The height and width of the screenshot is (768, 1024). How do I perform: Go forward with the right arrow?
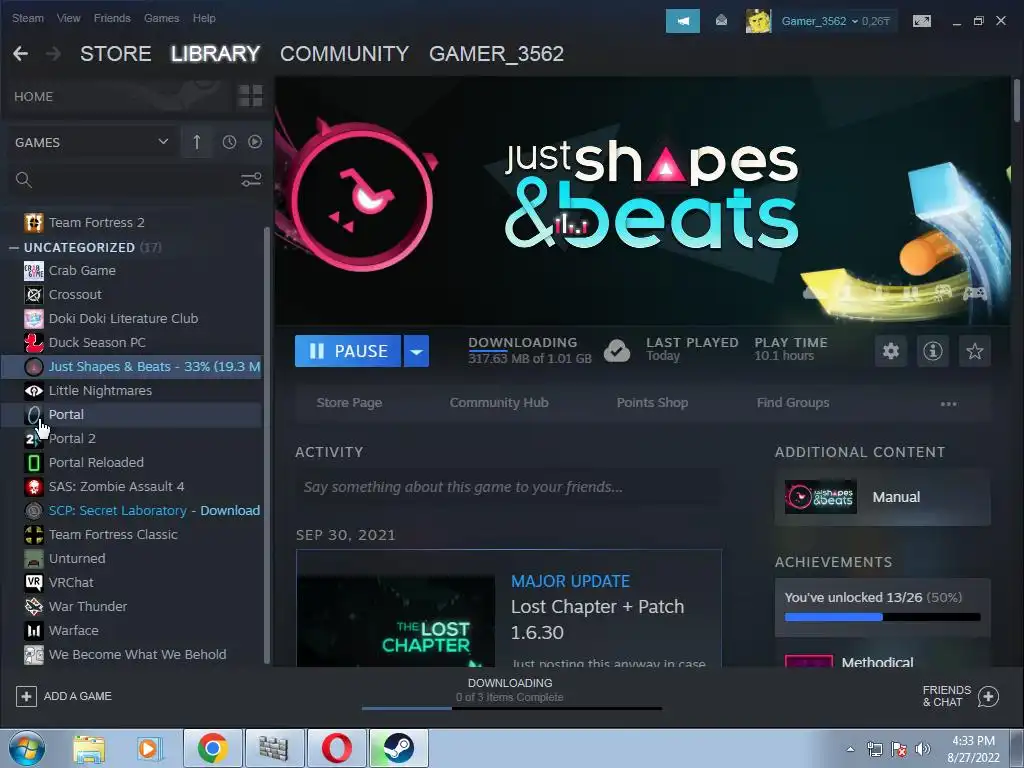pos(54,54)
